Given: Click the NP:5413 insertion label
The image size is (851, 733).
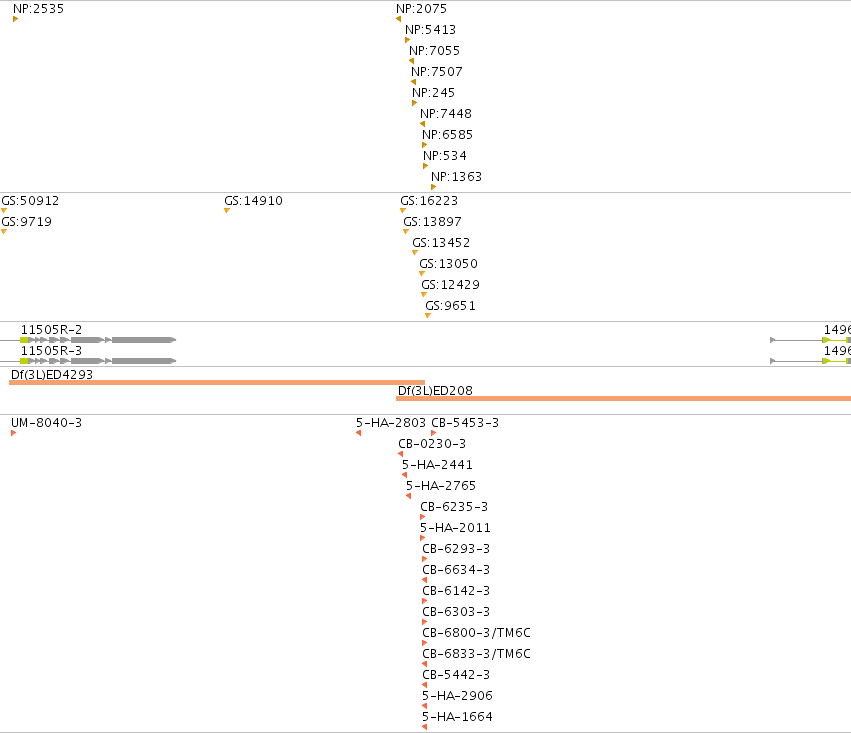Looking at the screenshot, I should 430,30.
